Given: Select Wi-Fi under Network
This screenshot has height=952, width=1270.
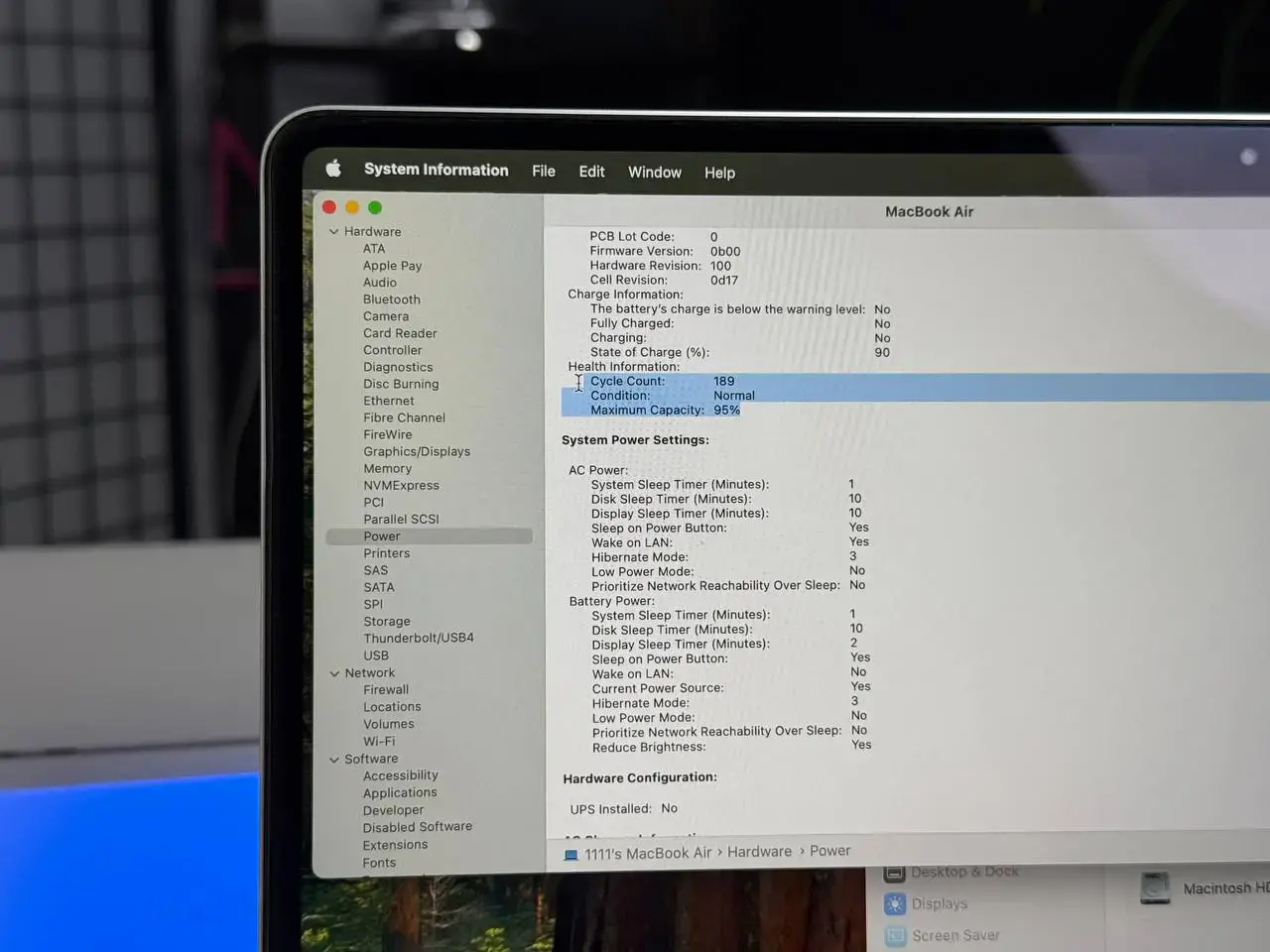Looking at the screenshot, I should tap(378, 742).
